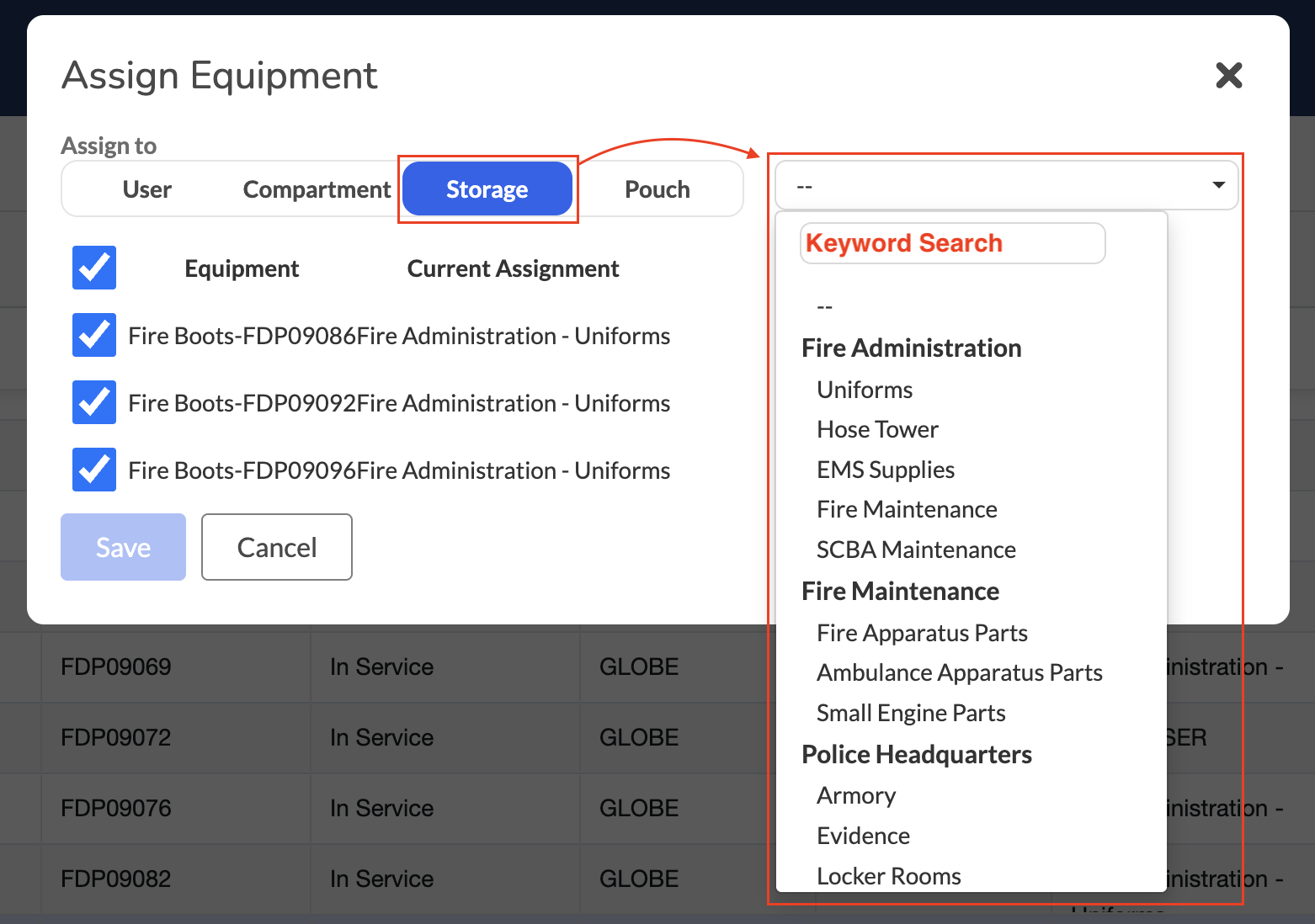
Task: Choose Hose Tower storage option
Action: pos(877,429)
